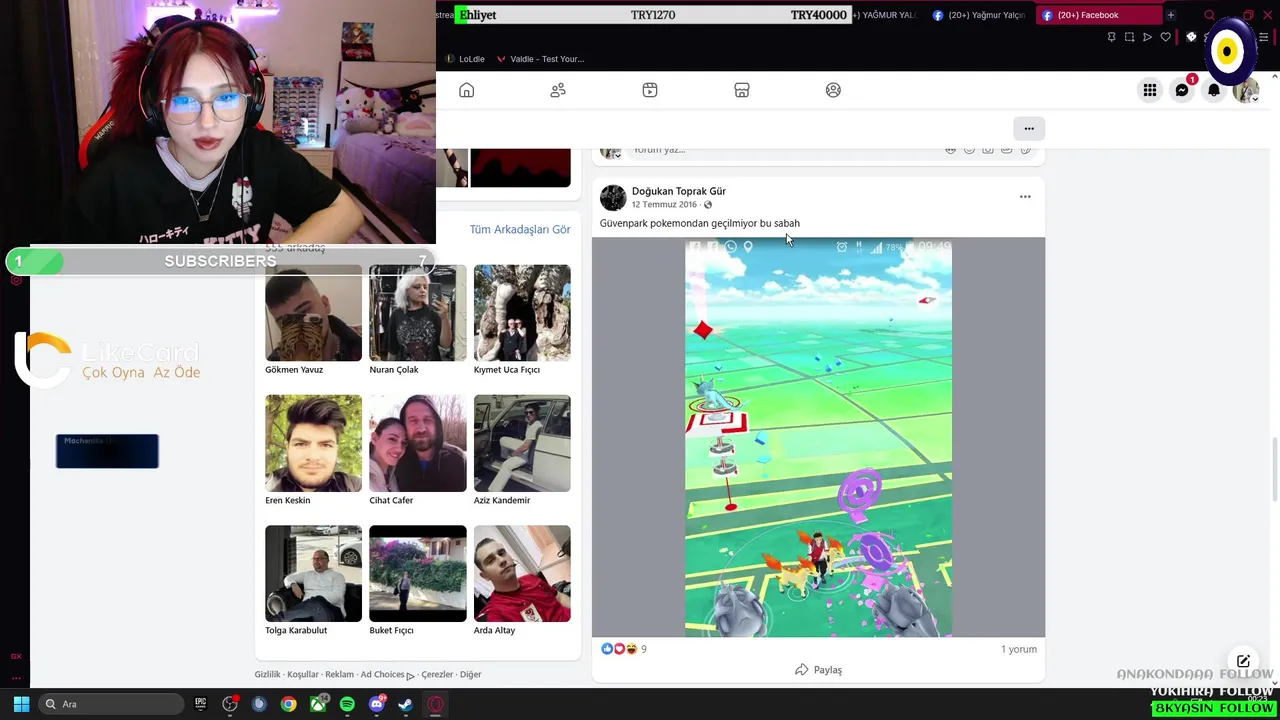1280x720 pixels.
Task: View reactions count on the post
Action: [623, 649]
